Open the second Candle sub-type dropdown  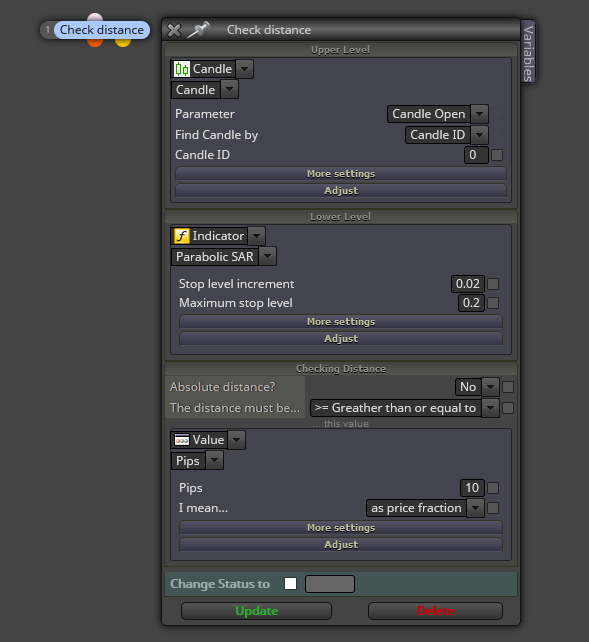click(x=229, y=89)
